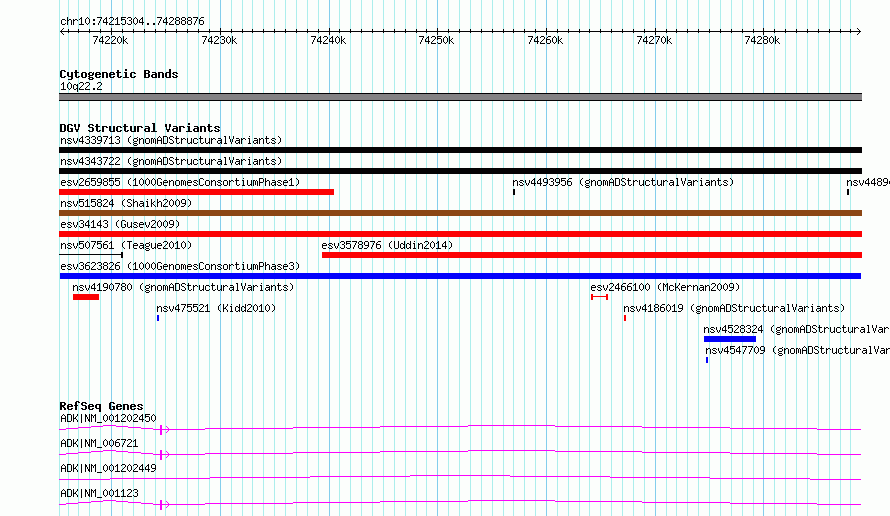This screenshot has height=516, width=890.
Task: Click the Cytogenetic Bands track title
Action: click(x=119, y=74)
